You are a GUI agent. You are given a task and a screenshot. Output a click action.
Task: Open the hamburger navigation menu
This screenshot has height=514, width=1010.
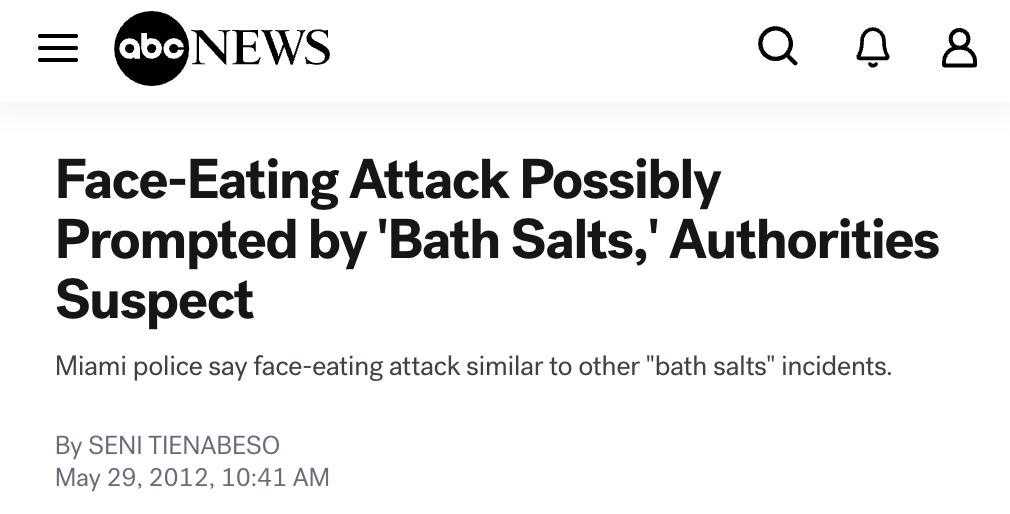tap(58, 47)
